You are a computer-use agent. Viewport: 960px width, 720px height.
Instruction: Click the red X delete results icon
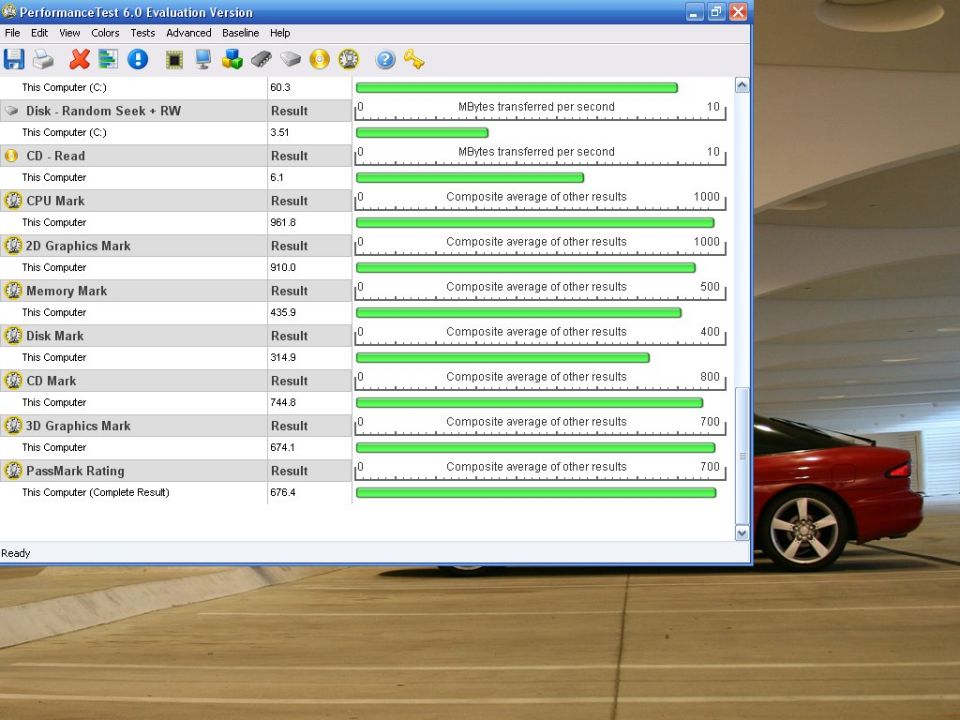point(80,59)
